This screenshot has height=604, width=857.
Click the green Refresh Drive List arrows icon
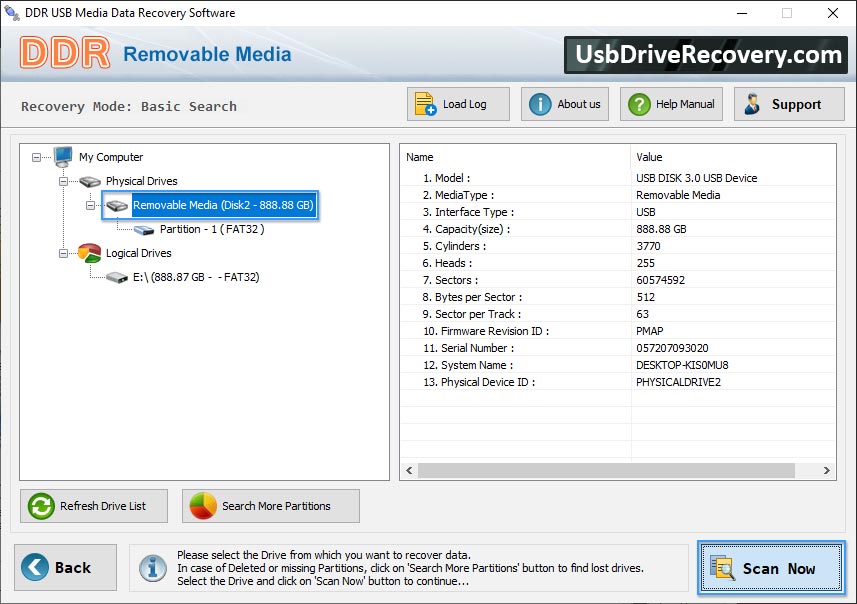pyautogui.click(x=41, y=506)
